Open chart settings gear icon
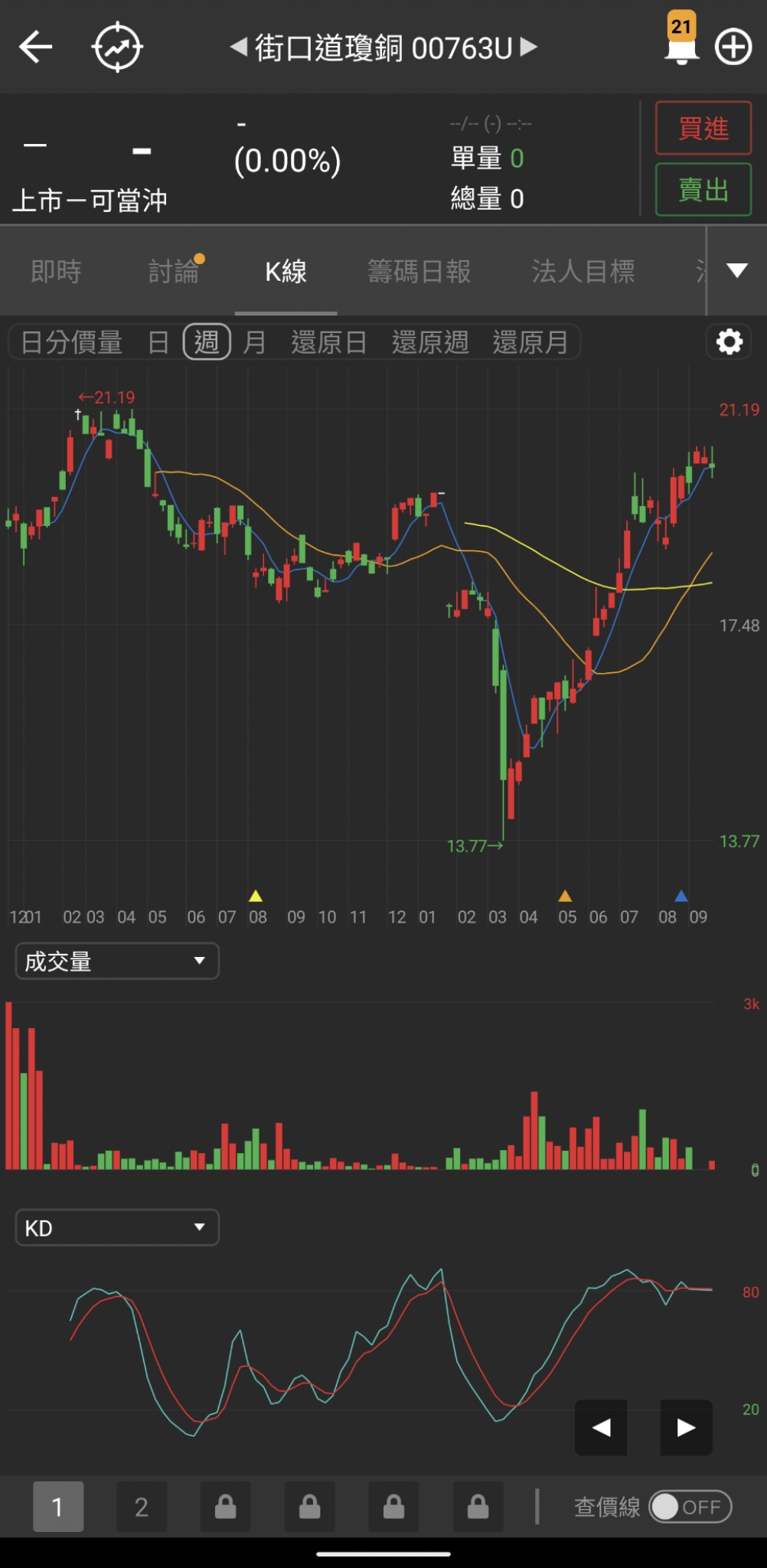The height and width of the screenshot is (1568, 767). [x=729, y=341]
